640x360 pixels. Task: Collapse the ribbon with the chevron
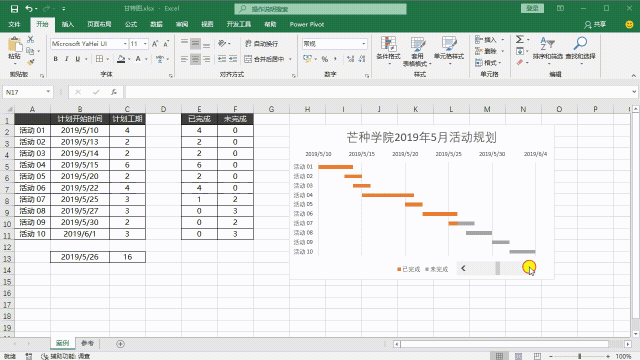[x=633, y=76]
